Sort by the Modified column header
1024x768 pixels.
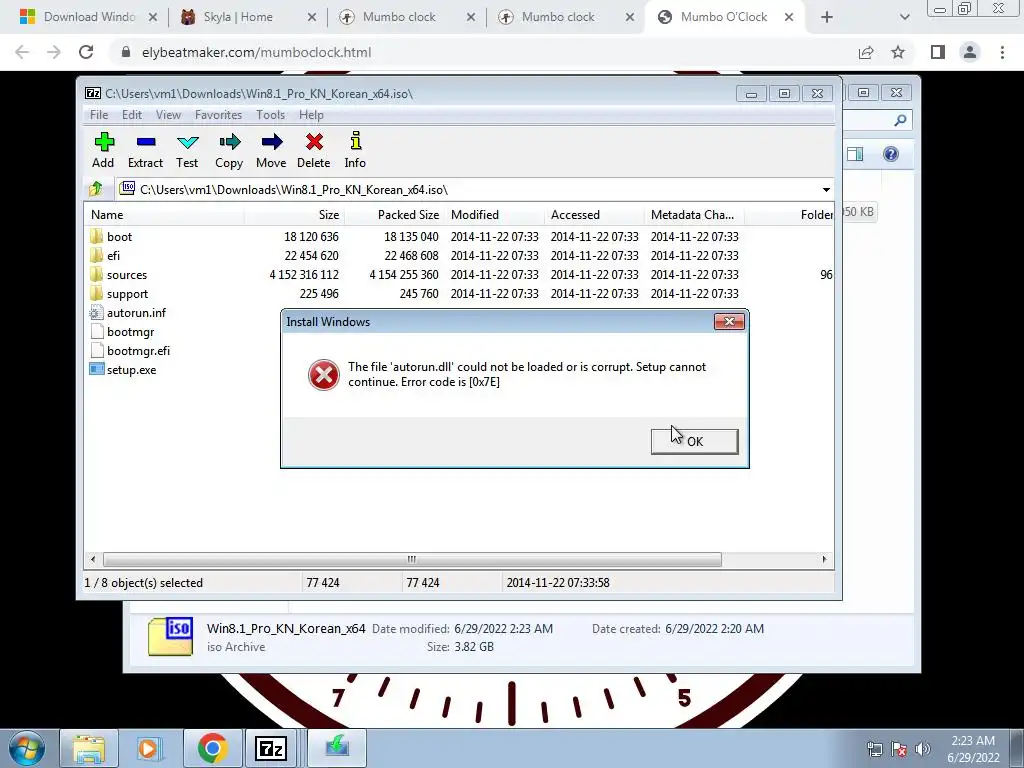(494, 215)
